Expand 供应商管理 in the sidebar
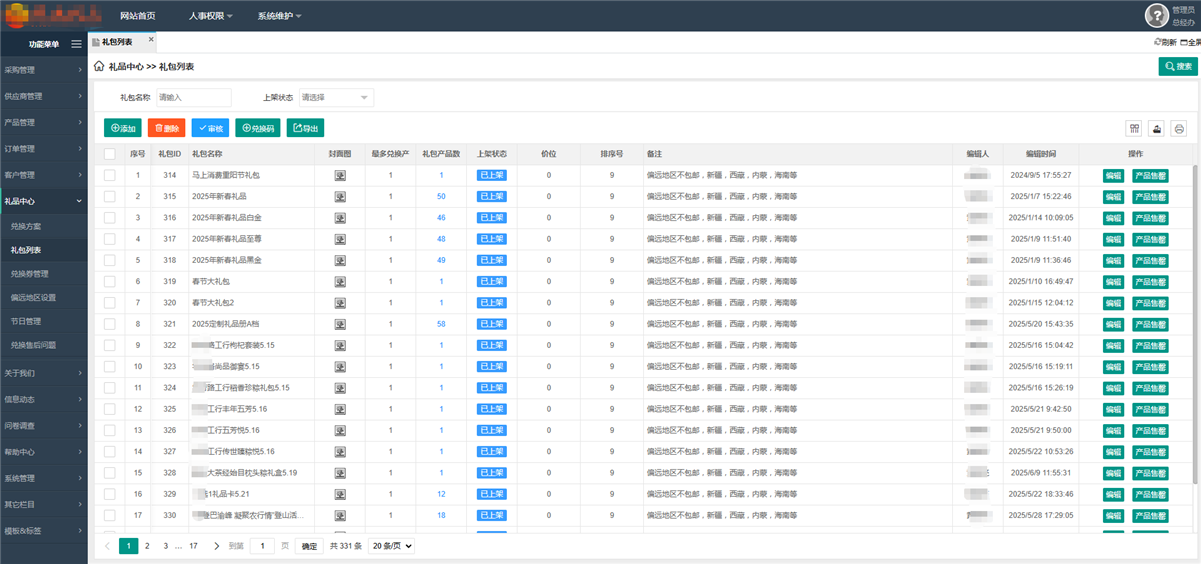The width and height of the screenshot is (1201, 564). point(44,96)
